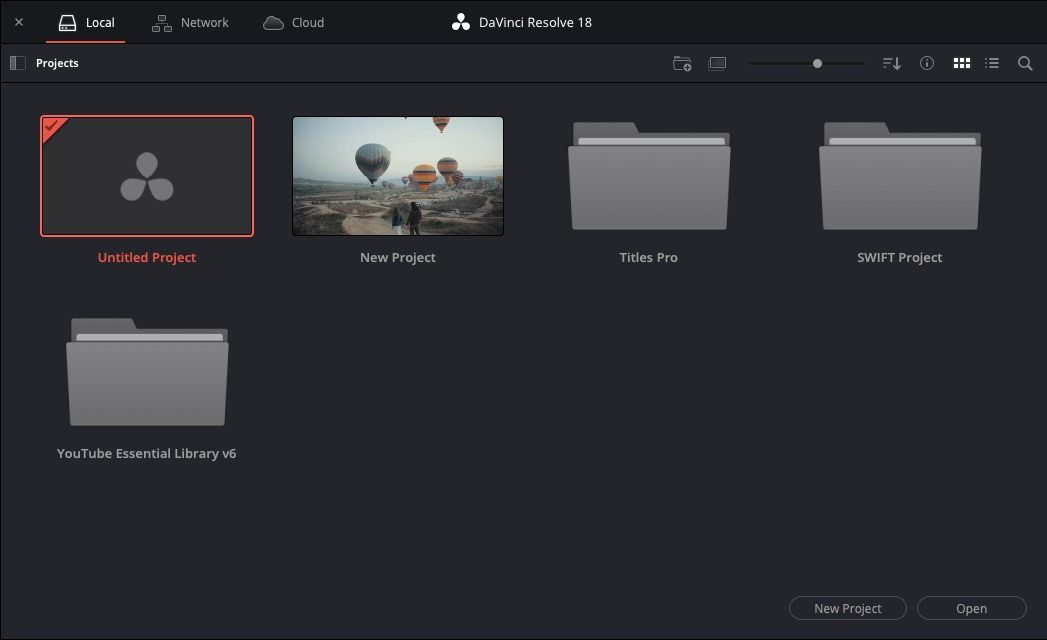Open the Titles Pro folder
The width and height of the screenshot is (1047, 640).
649,176
